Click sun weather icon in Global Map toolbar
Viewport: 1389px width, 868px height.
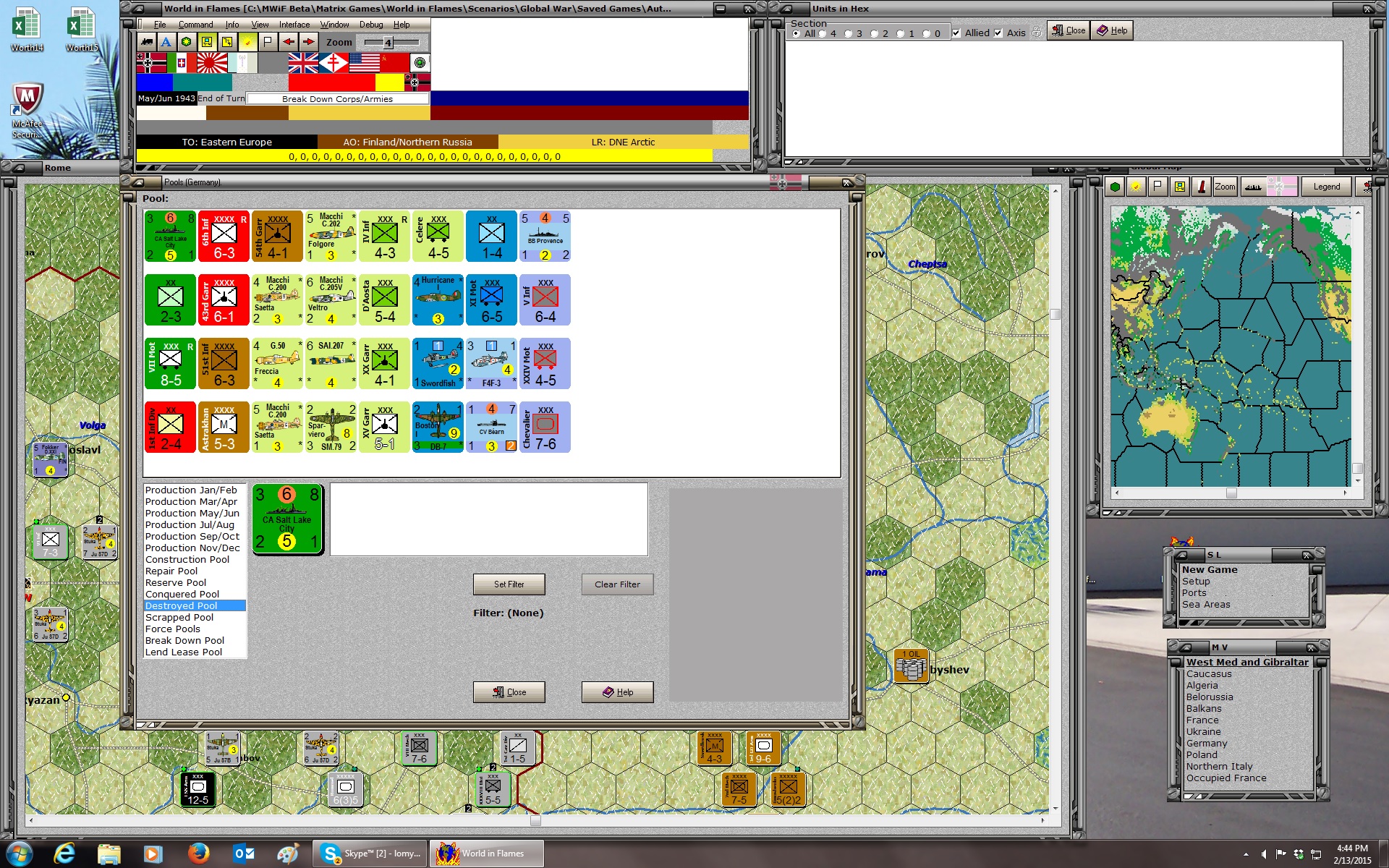[1136, 187]
